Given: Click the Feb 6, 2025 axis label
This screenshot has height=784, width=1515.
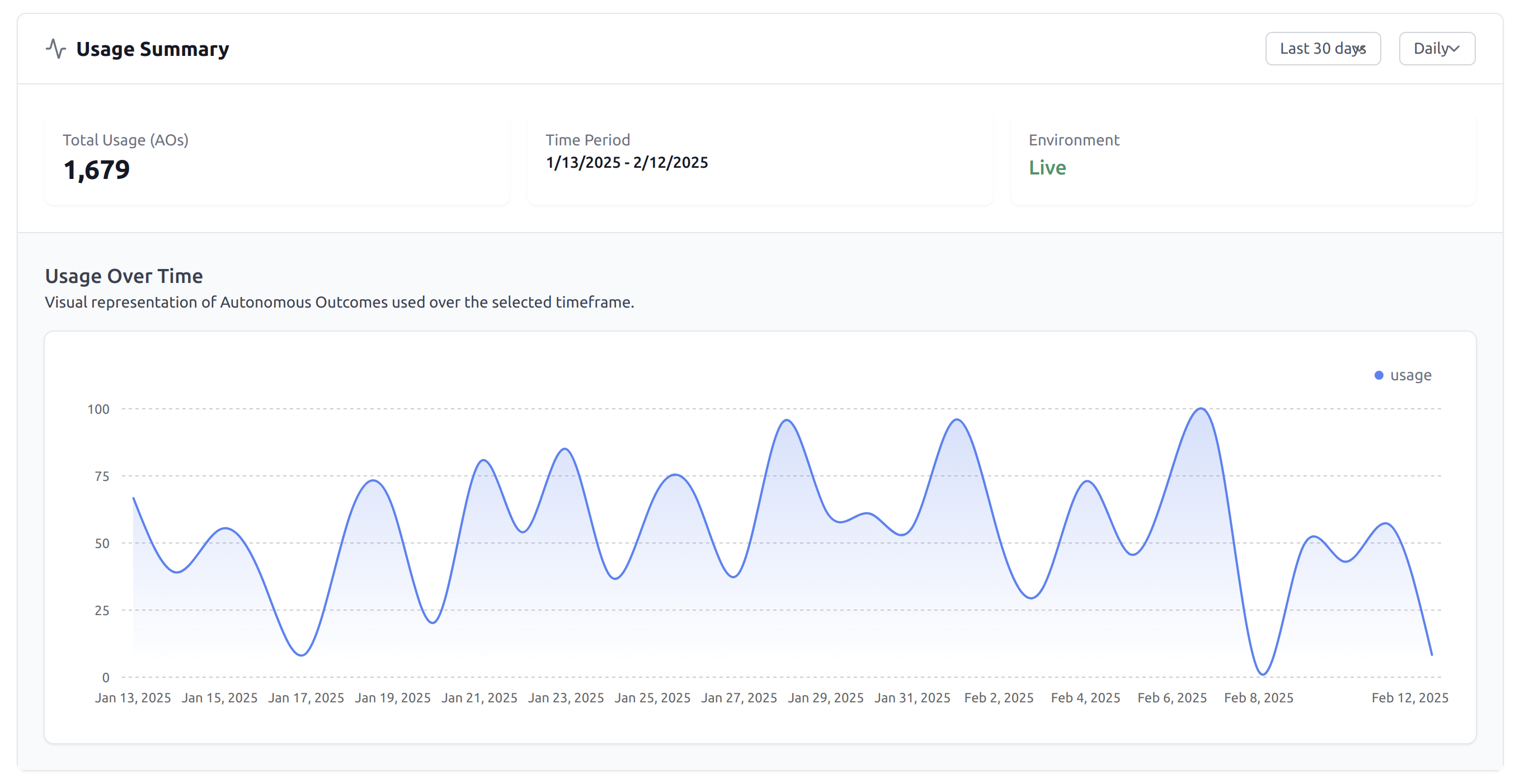Looking at the screenshot, I should coord(1172,698).
